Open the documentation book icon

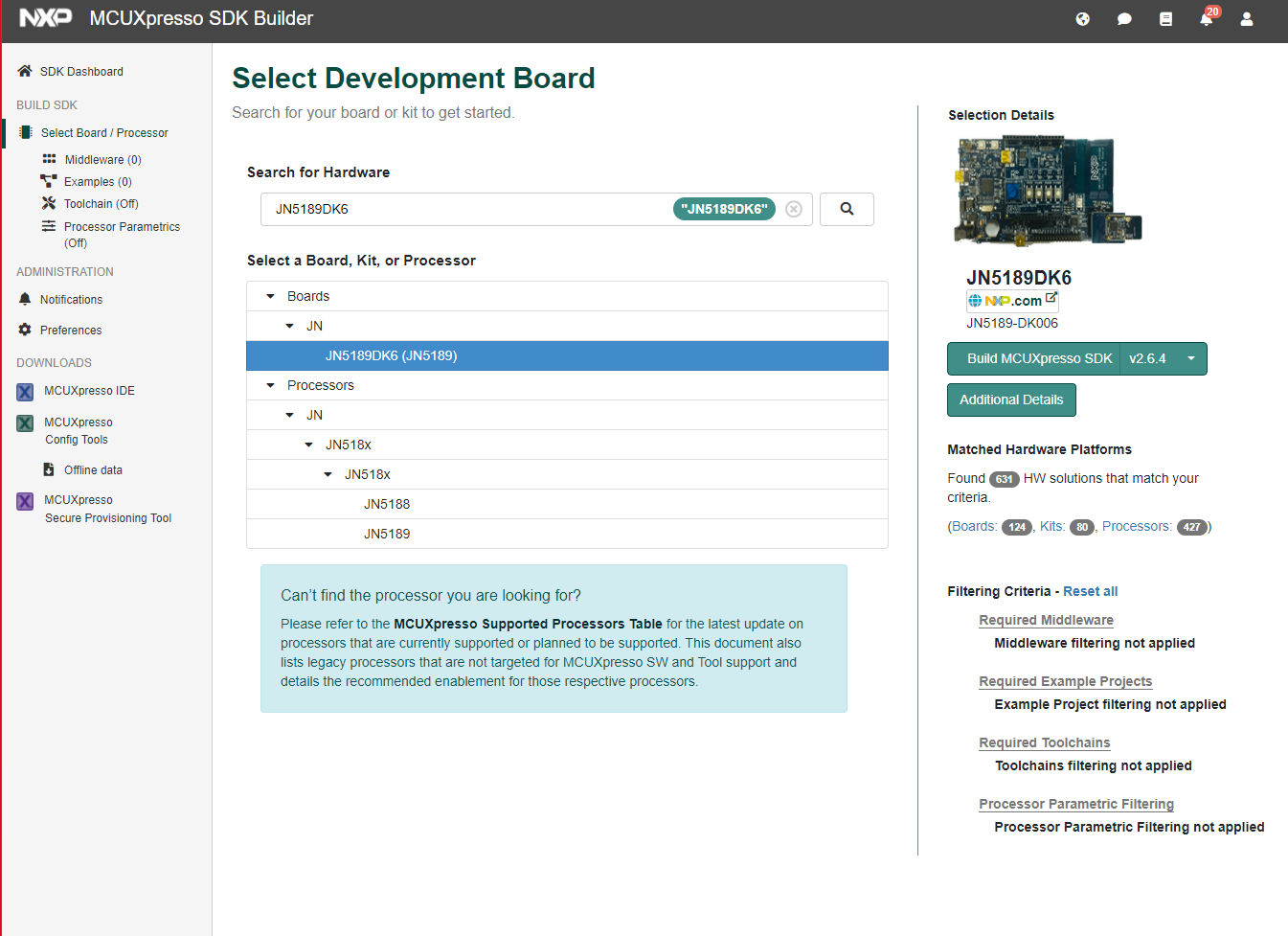pos(1165,18)
